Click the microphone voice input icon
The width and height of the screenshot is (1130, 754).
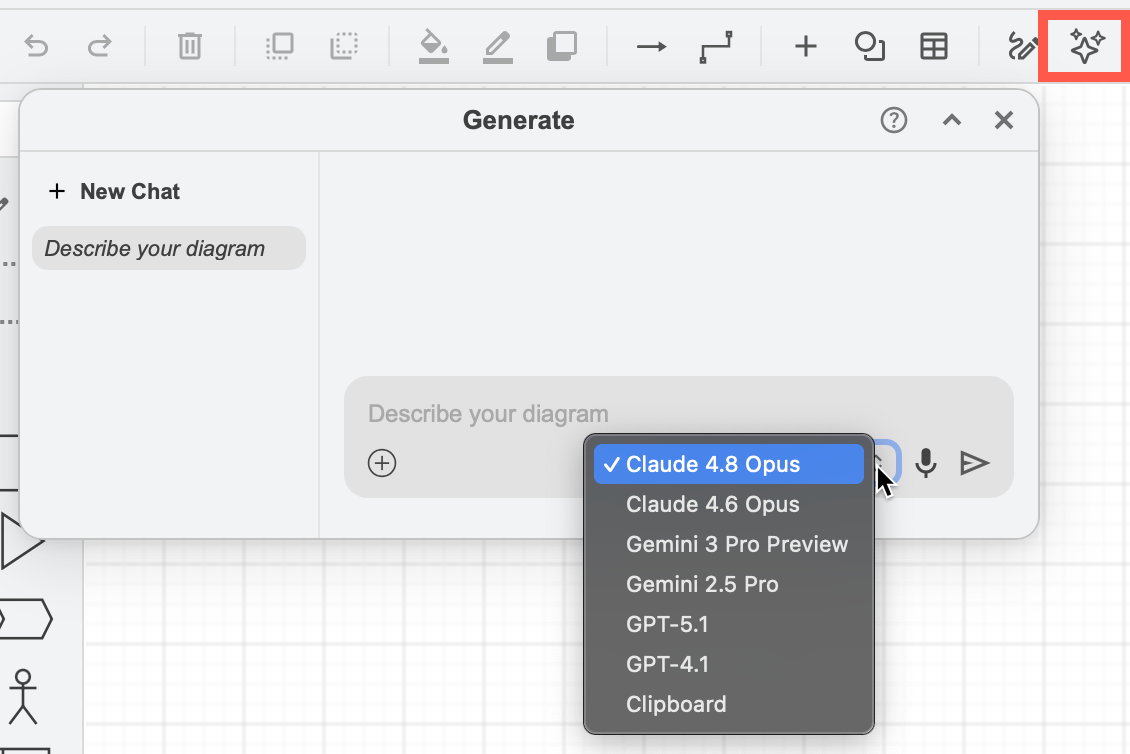pyautogui.click(x=926, y=463)
